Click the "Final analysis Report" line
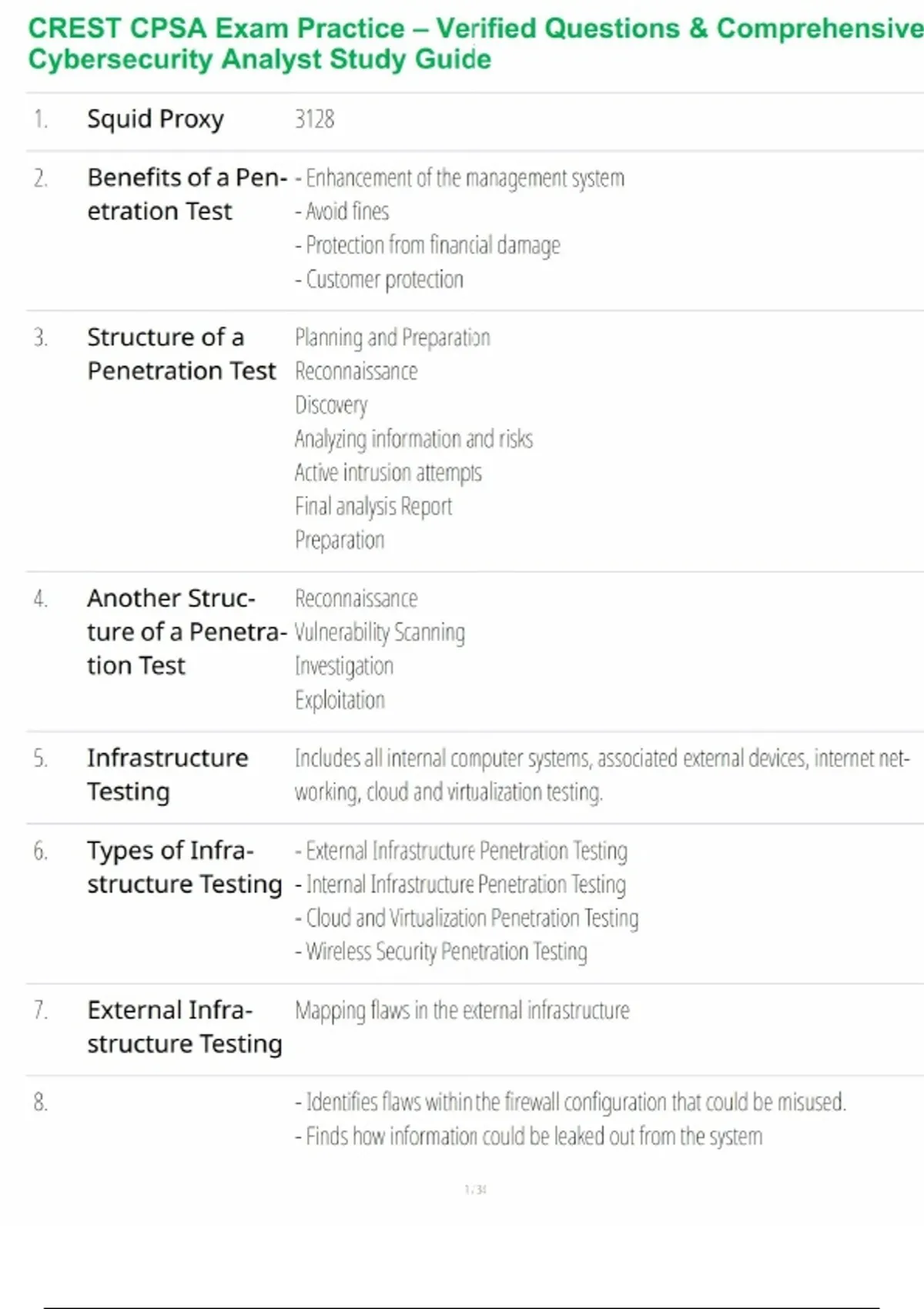924x1309 pixels. (x=373, y=507)
